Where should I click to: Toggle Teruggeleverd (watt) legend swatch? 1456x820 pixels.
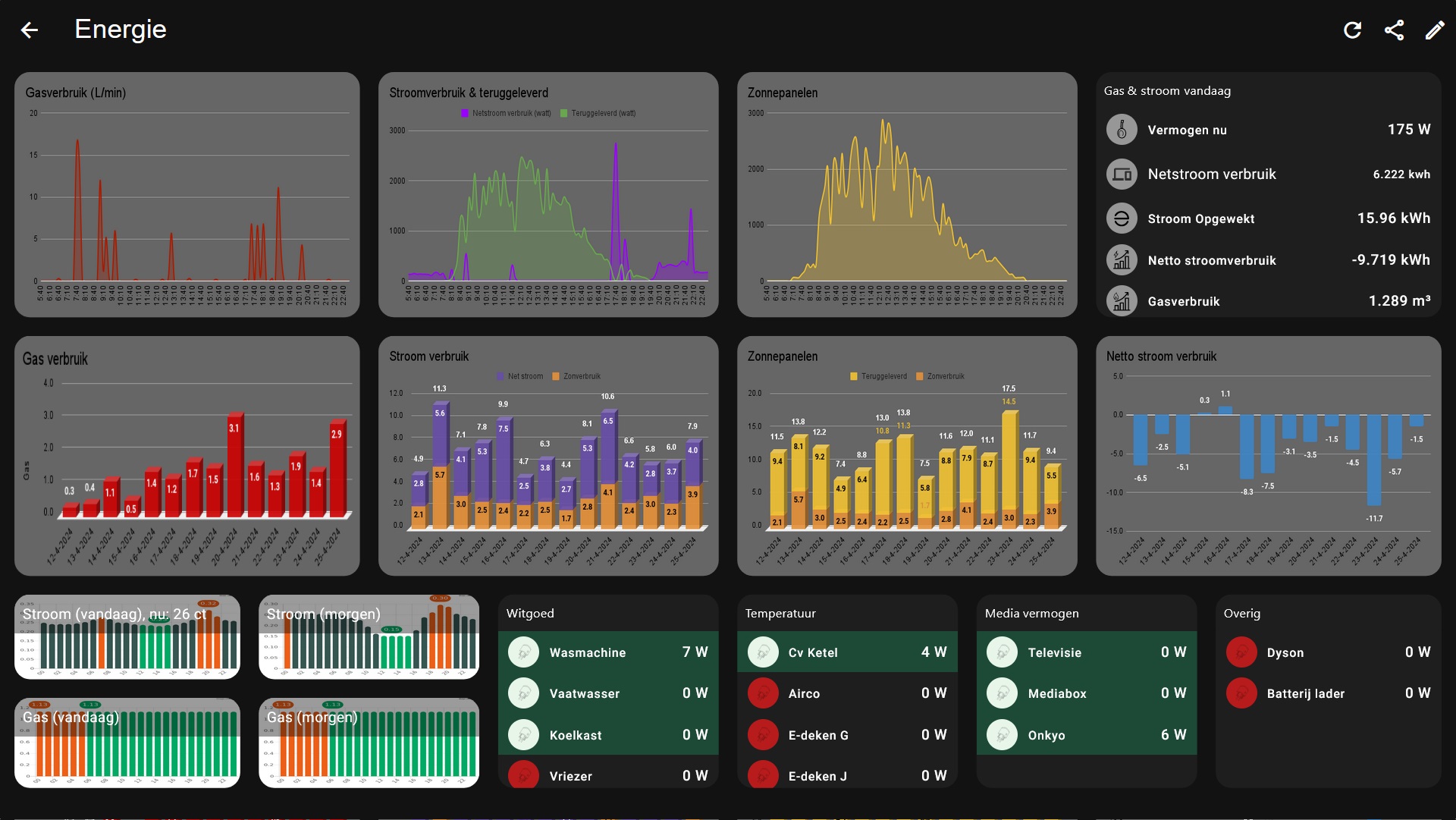[x=563, y=114]
